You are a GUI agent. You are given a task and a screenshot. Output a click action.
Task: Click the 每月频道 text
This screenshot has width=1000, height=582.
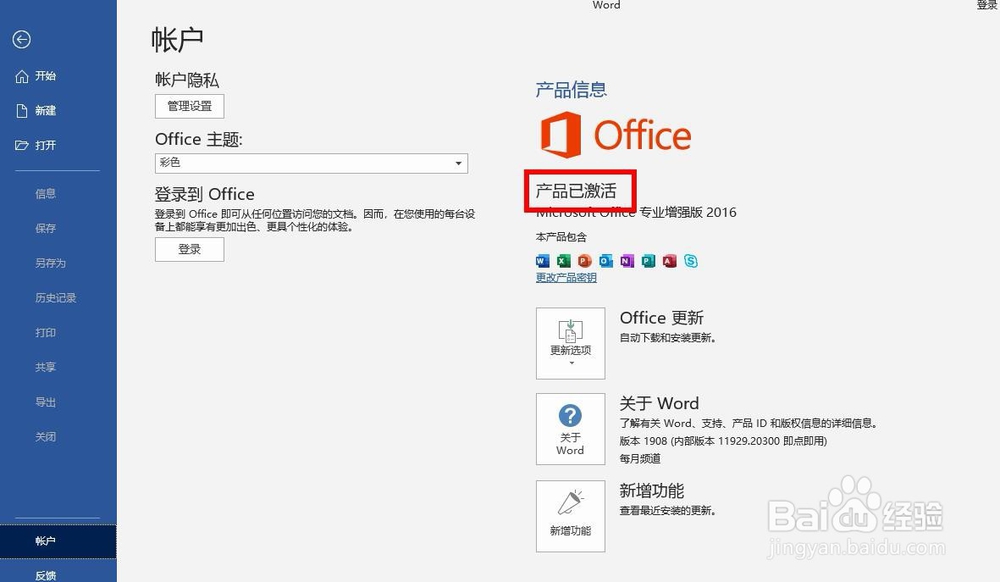click(640, 458)
